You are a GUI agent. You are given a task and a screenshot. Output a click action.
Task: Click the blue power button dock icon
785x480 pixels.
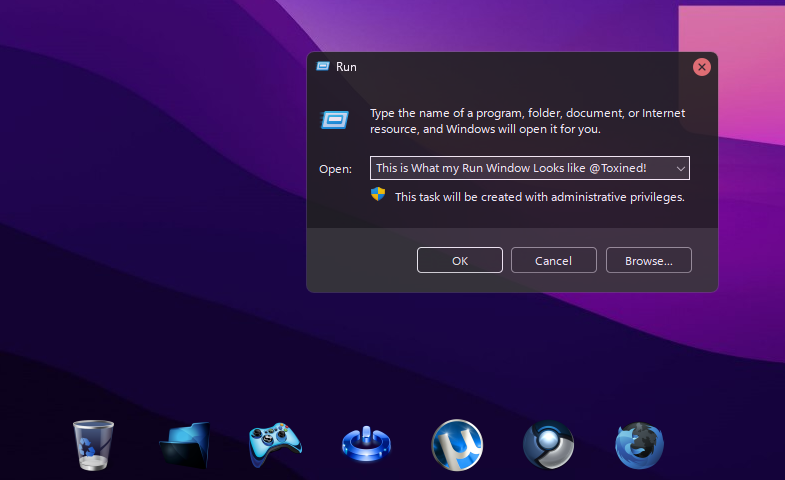(366, 444)
